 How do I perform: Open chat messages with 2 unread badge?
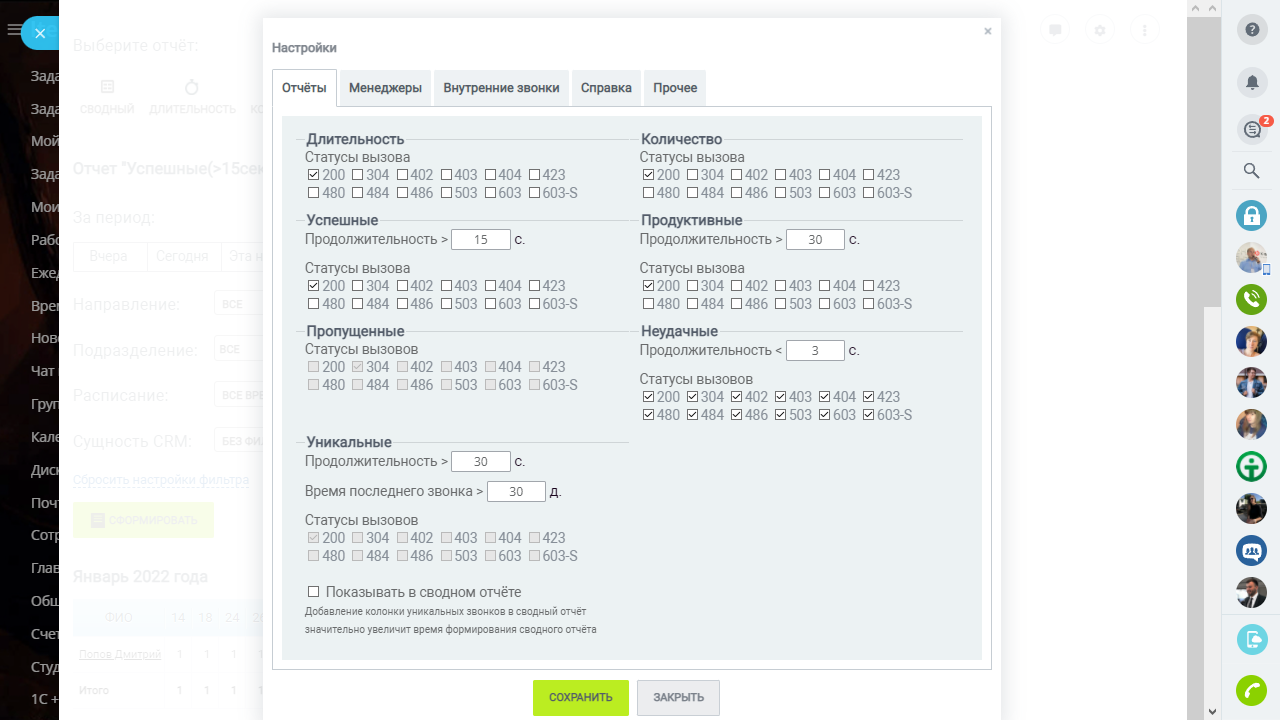point(1251,129)
